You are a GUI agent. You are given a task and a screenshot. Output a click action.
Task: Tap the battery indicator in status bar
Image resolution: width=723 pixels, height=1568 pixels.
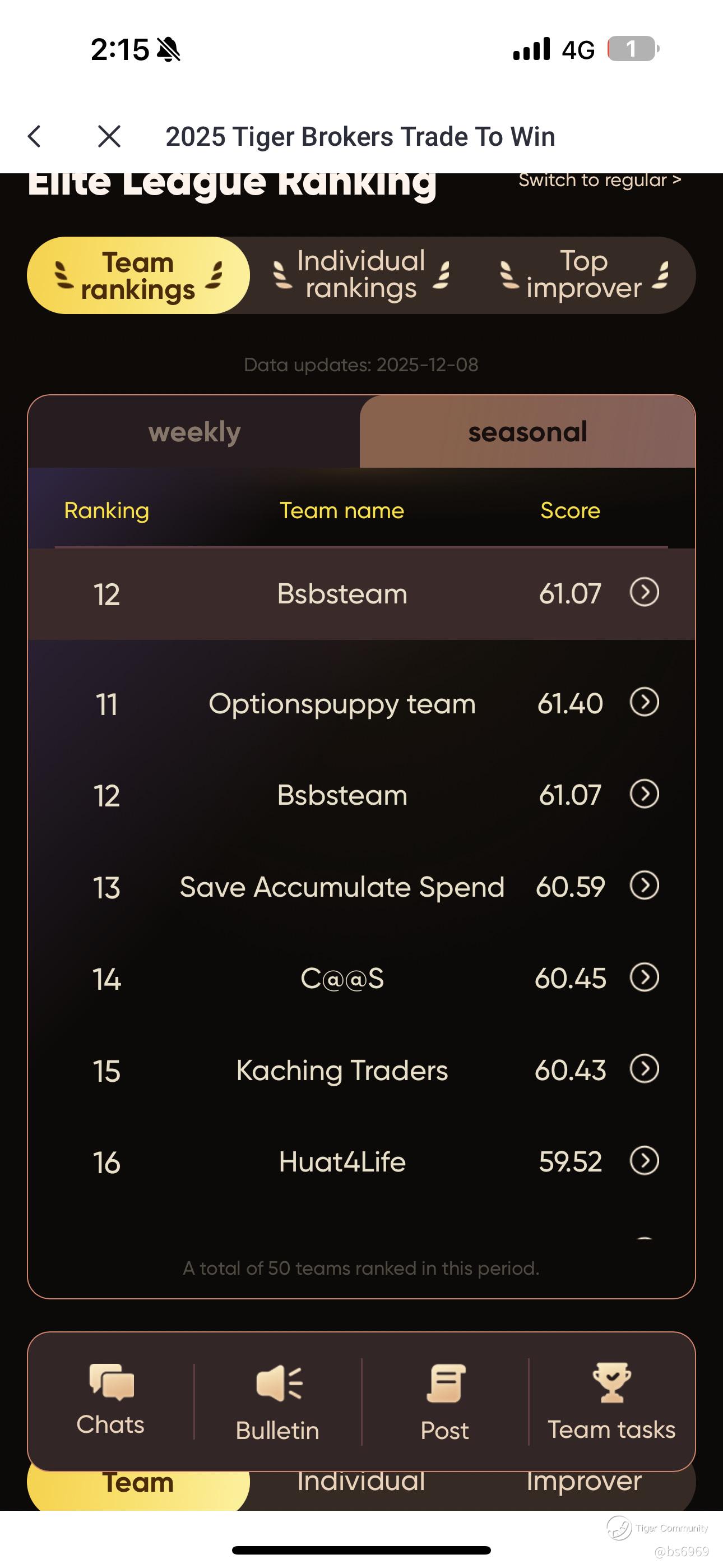pos(633,49)
